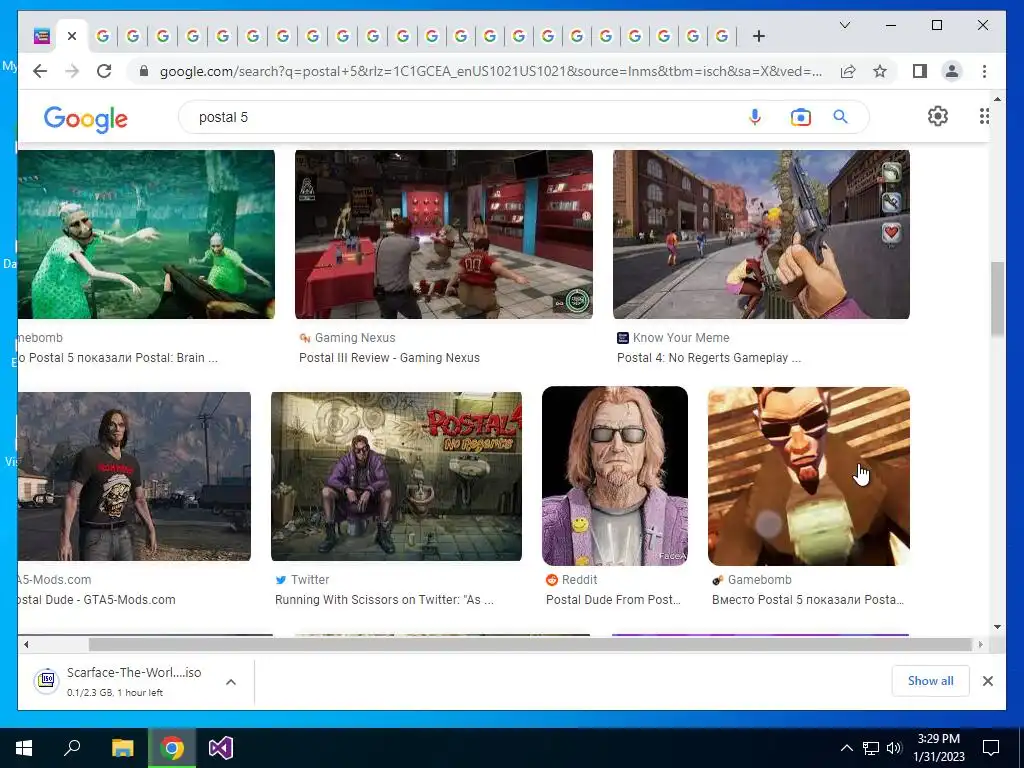The height and width of the screenshot is (768, 1024).
Task: Click the horizontal scroll-left arrow
Action: coord(26,645)
